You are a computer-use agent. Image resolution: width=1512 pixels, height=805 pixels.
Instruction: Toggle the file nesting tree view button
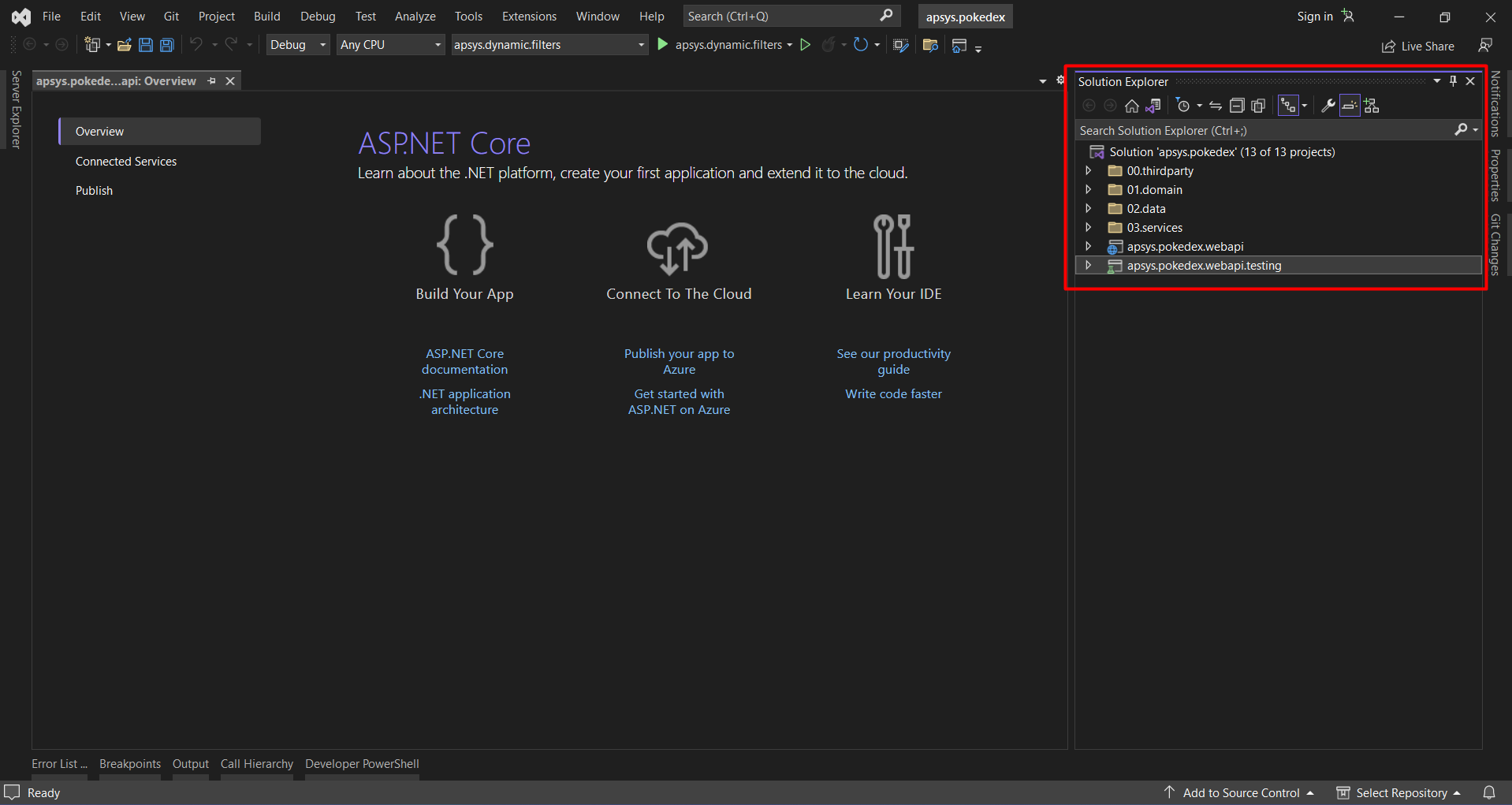[x=1288, y=106]
